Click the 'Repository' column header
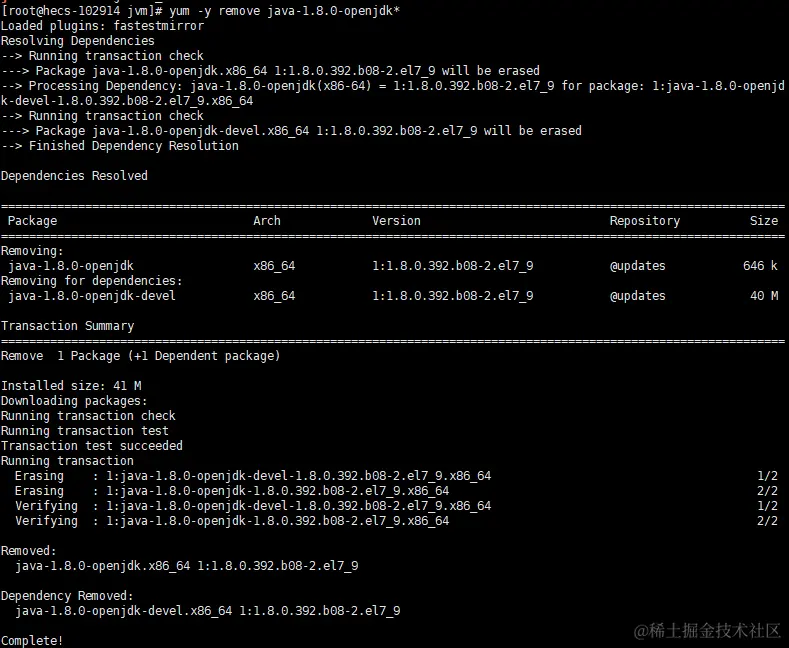 coord(644,221)
